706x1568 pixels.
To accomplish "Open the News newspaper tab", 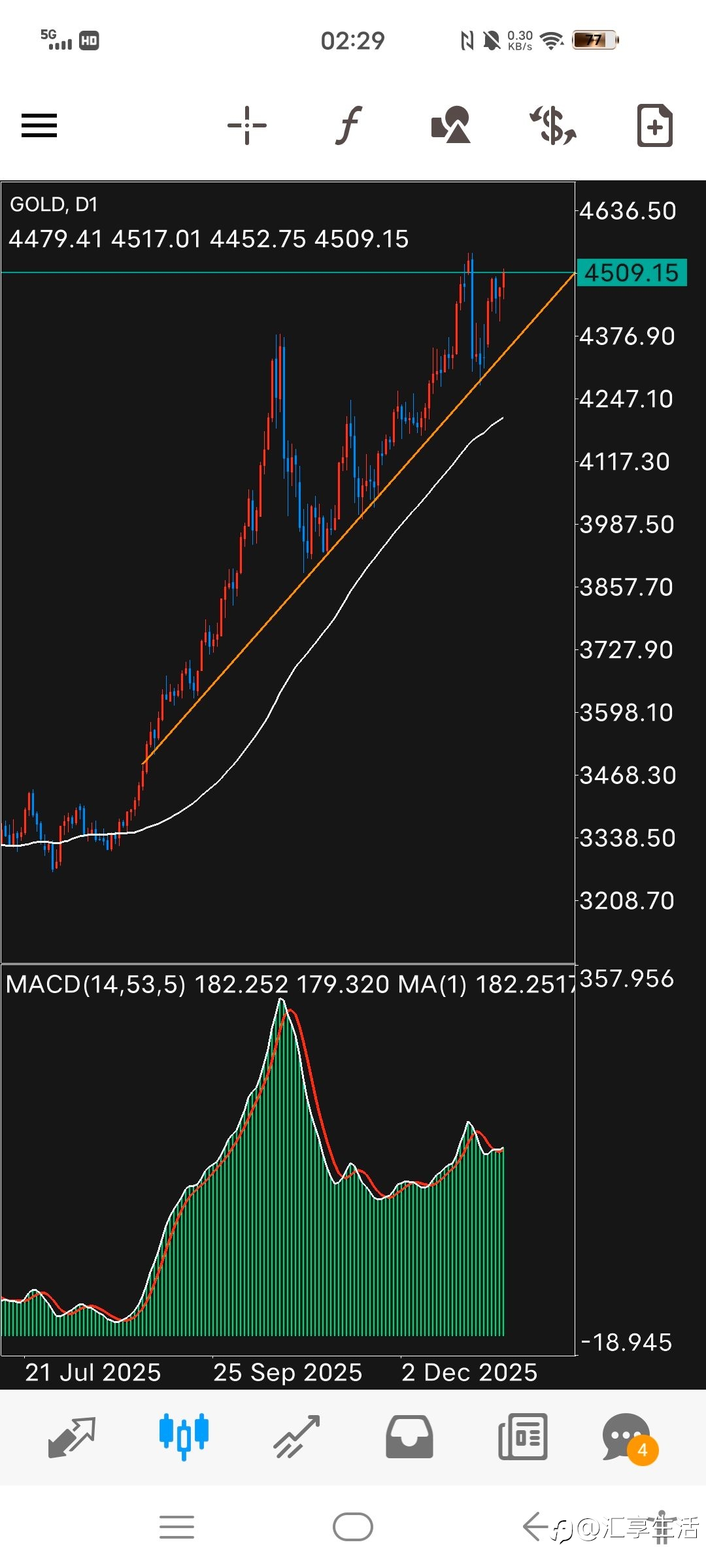I will pos(522,1437).
